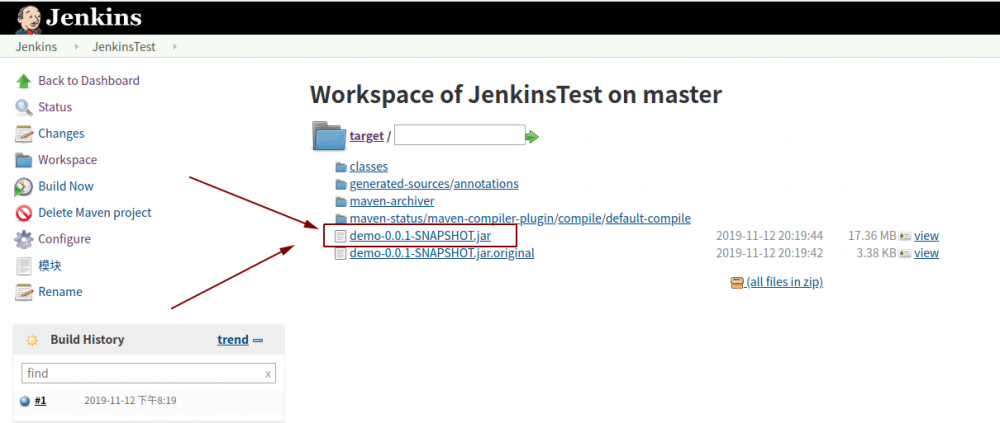1000x423 pixels.
Task: Click the folder icon beside generated-sources
Action: tap(341, 184)
